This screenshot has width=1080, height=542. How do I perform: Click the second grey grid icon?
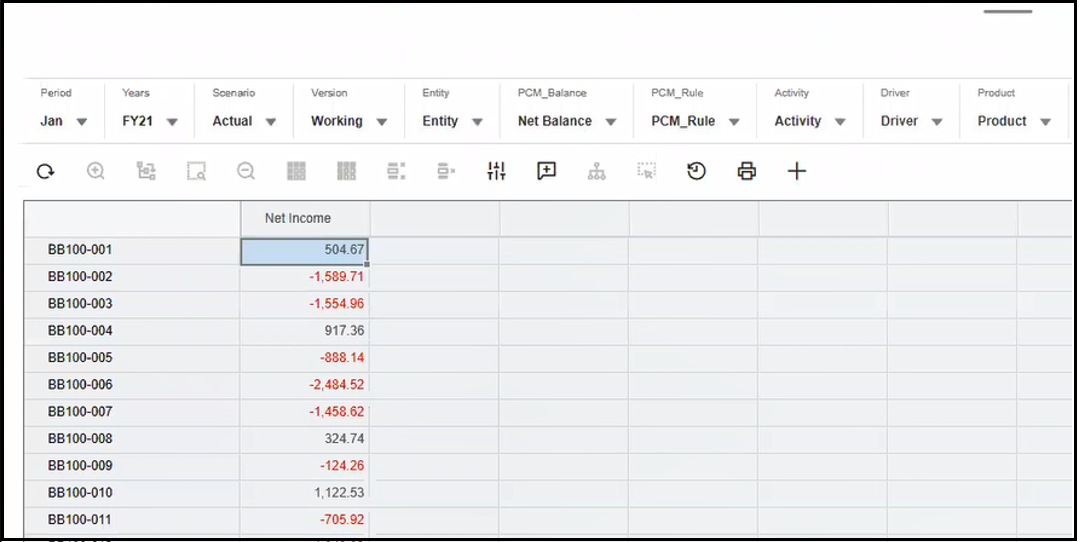[x=346, y=171]
